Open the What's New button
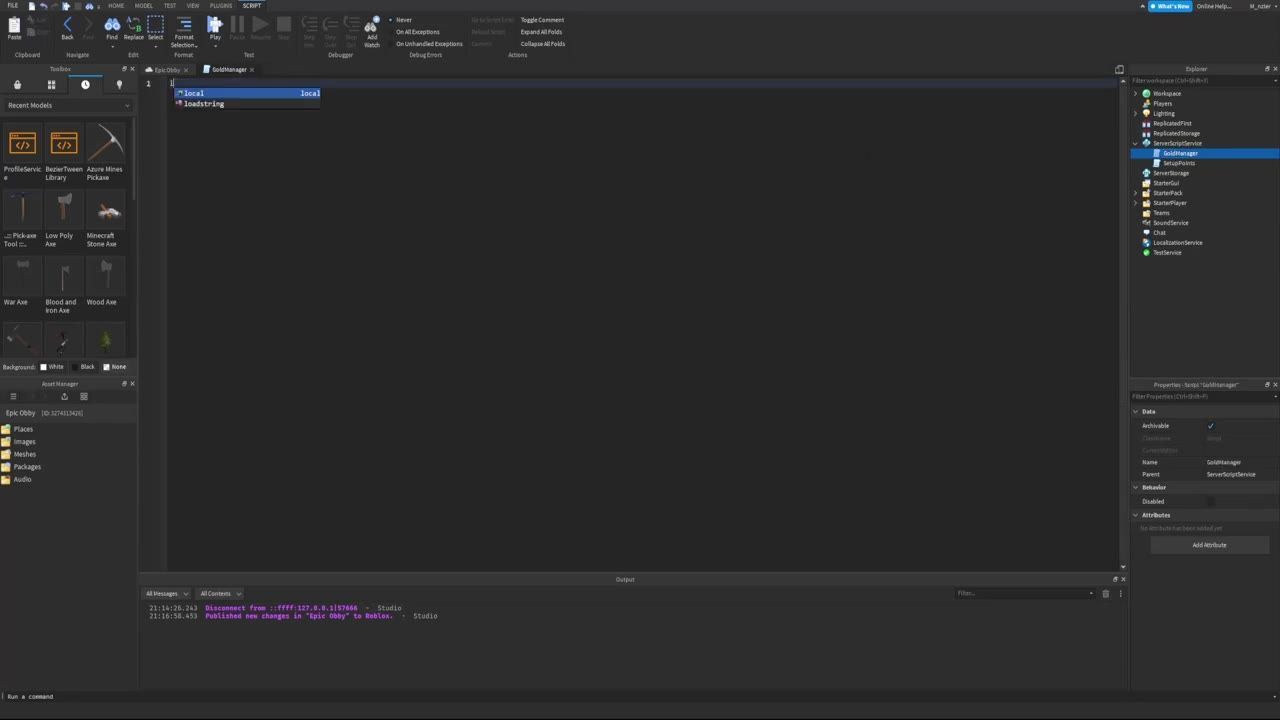This screenshot has height=720, width=1280. point(1170,6)
